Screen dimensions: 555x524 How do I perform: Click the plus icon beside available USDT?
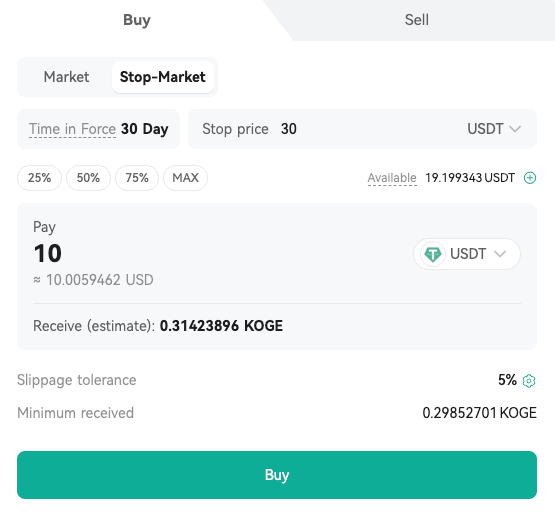(x=530, y=178)
